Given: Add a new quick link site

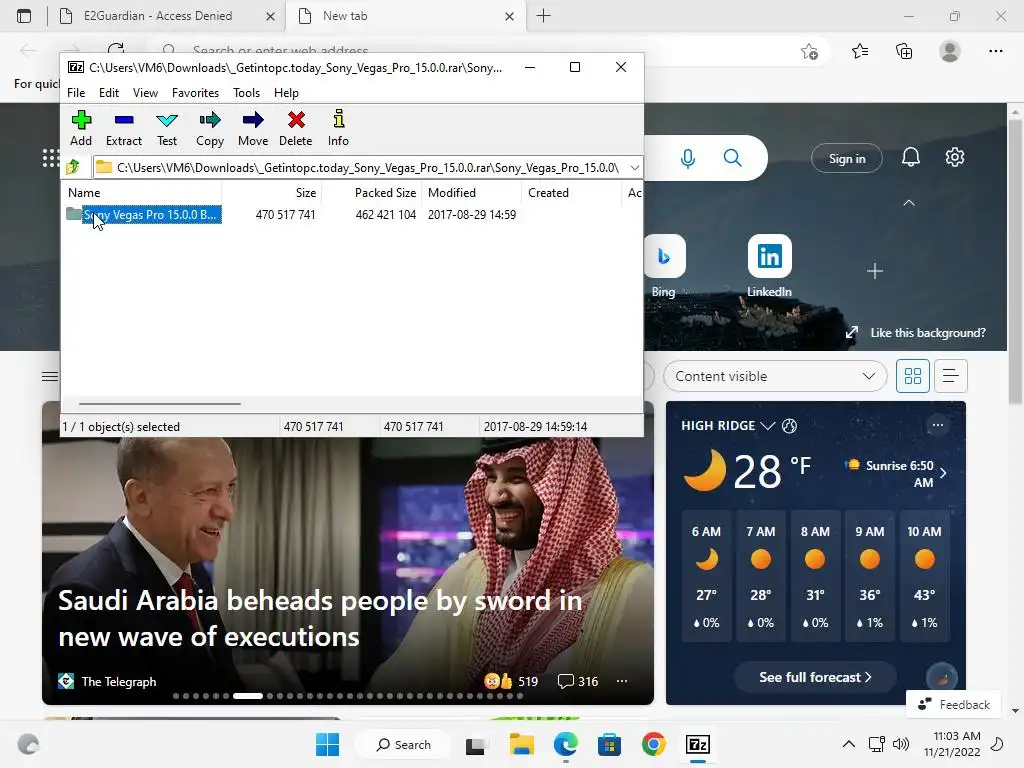Looking at the screenshot, I should point(875,270).
